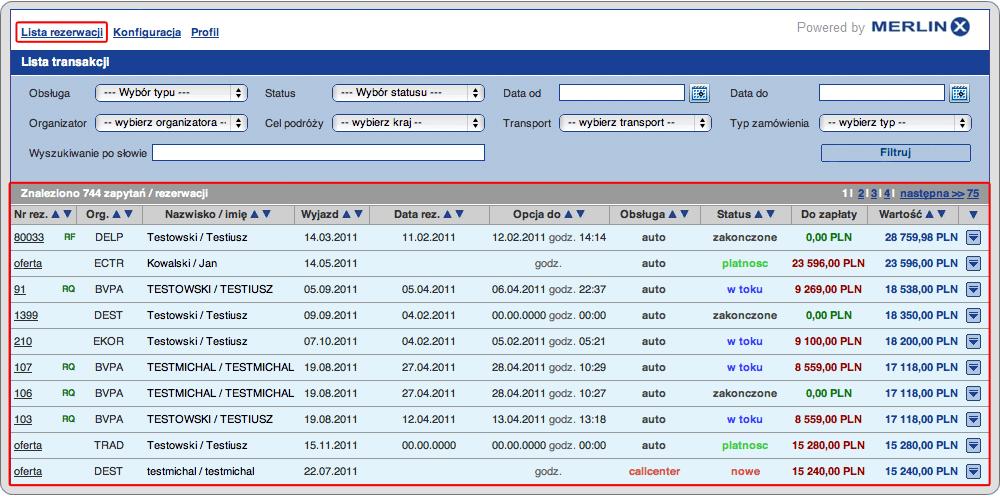Click the Data od input field
The width and height of the screenshot is (1000, 497).
[x=622, y=93]
